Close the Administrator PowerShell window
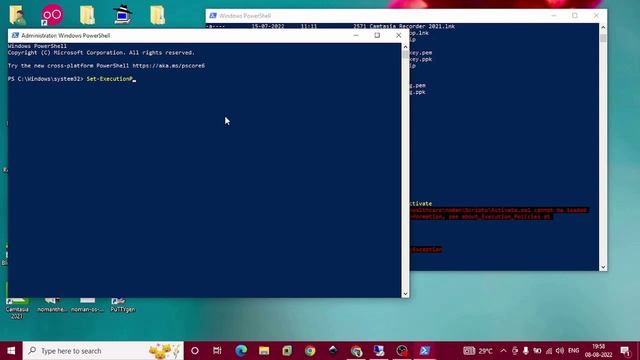The height and width of the screenshot is (360, 640). [399, 36]
